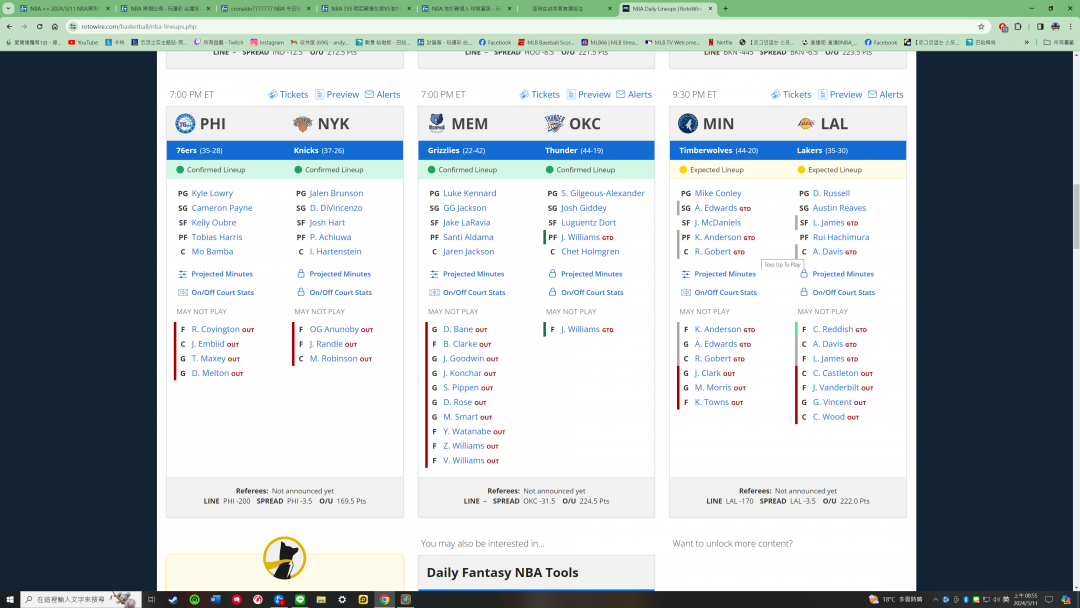Click J. Embiid in May Not Play list

coord(208,344)
